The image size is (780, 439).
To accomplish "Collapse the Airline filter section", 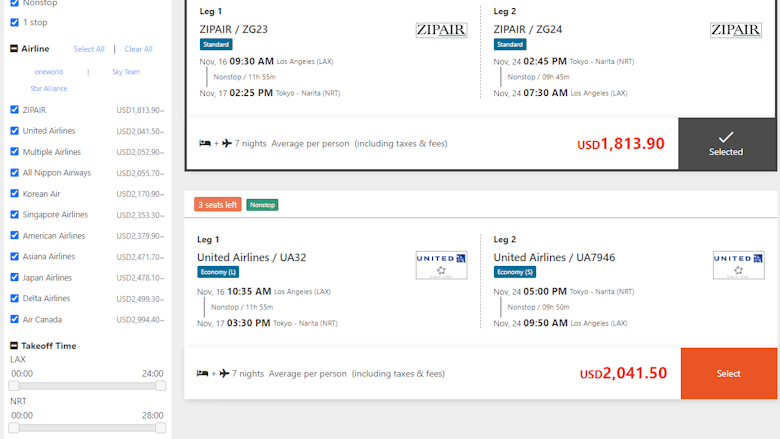I will (14, 49).
